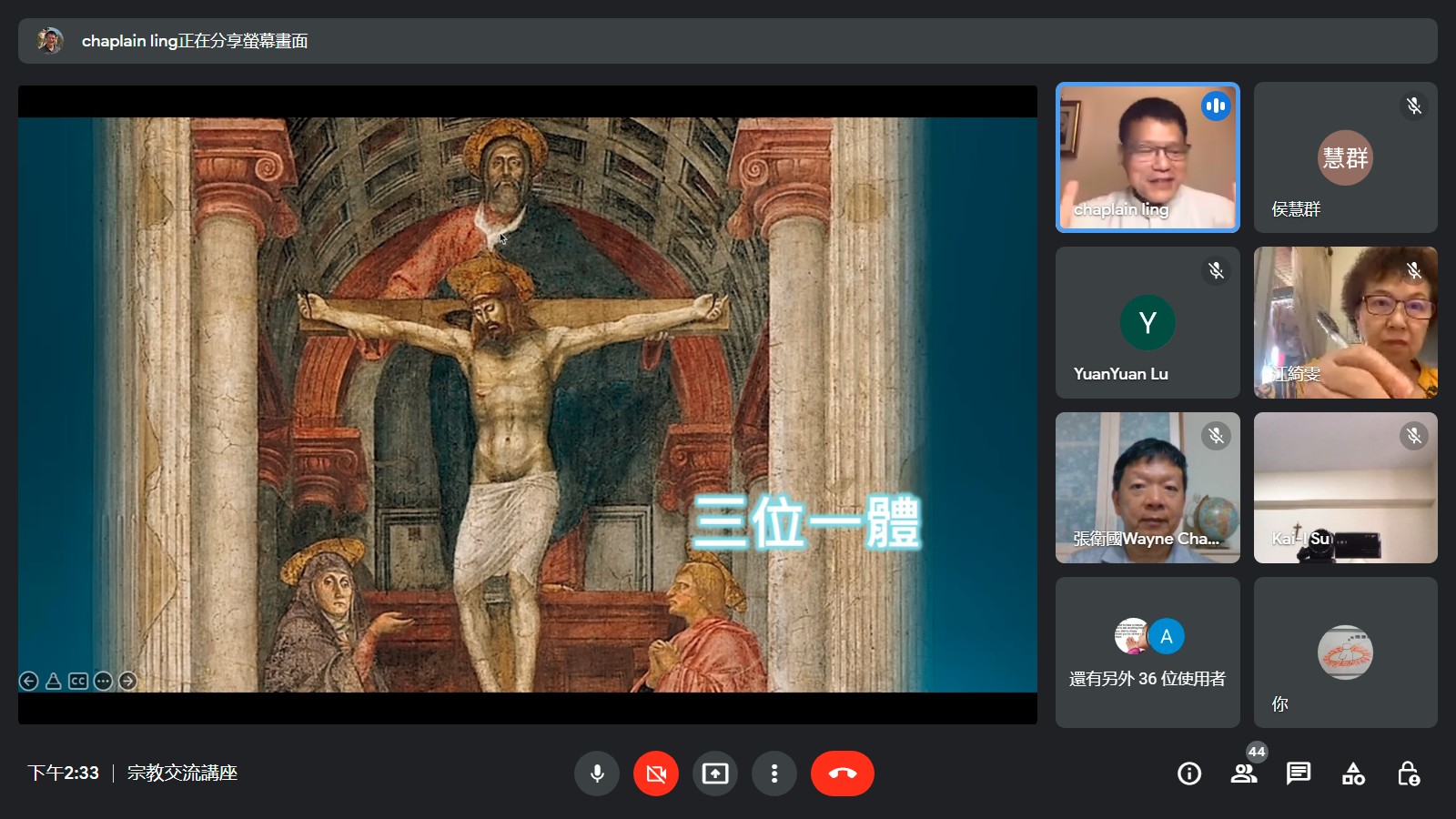Open host controls lock icon
The width and height of the screenshot is (1456, 819).
(1408, 773)
